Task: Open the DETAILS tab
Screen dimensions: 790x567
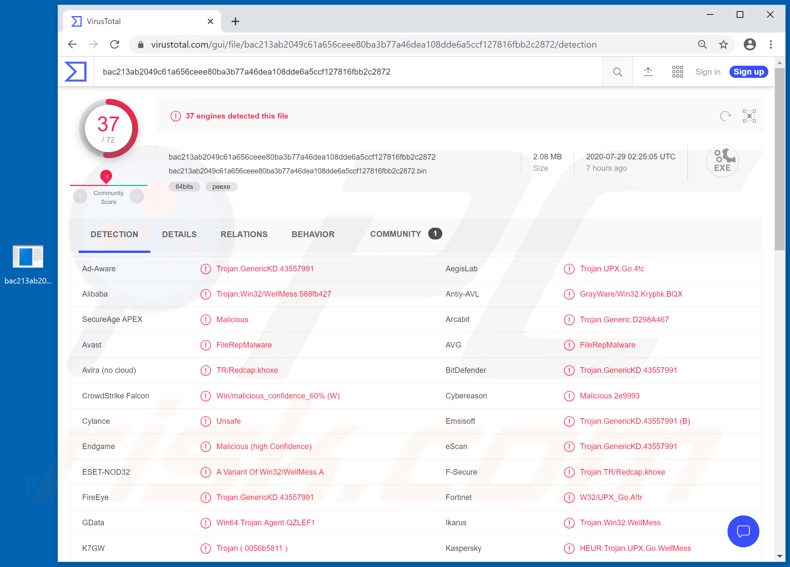Action: pos(179,234)
